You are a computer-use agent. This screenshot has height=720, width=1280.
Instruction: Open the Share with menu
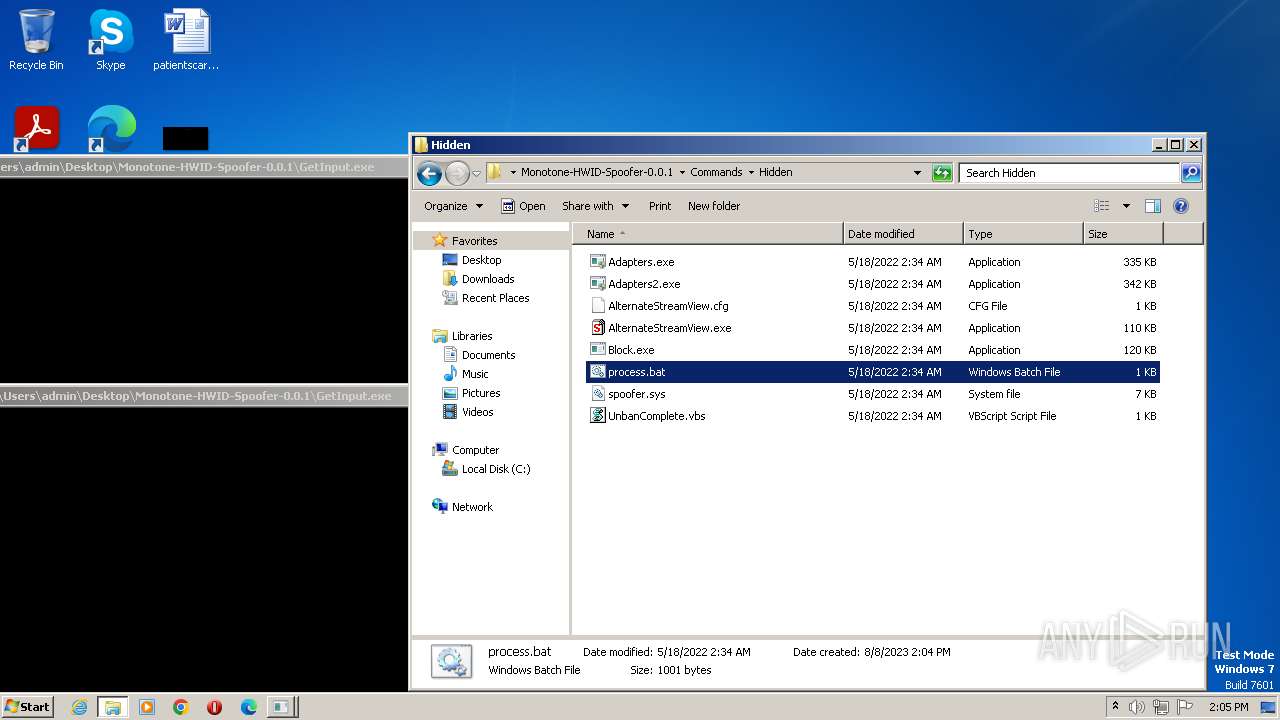coord(595,206)
